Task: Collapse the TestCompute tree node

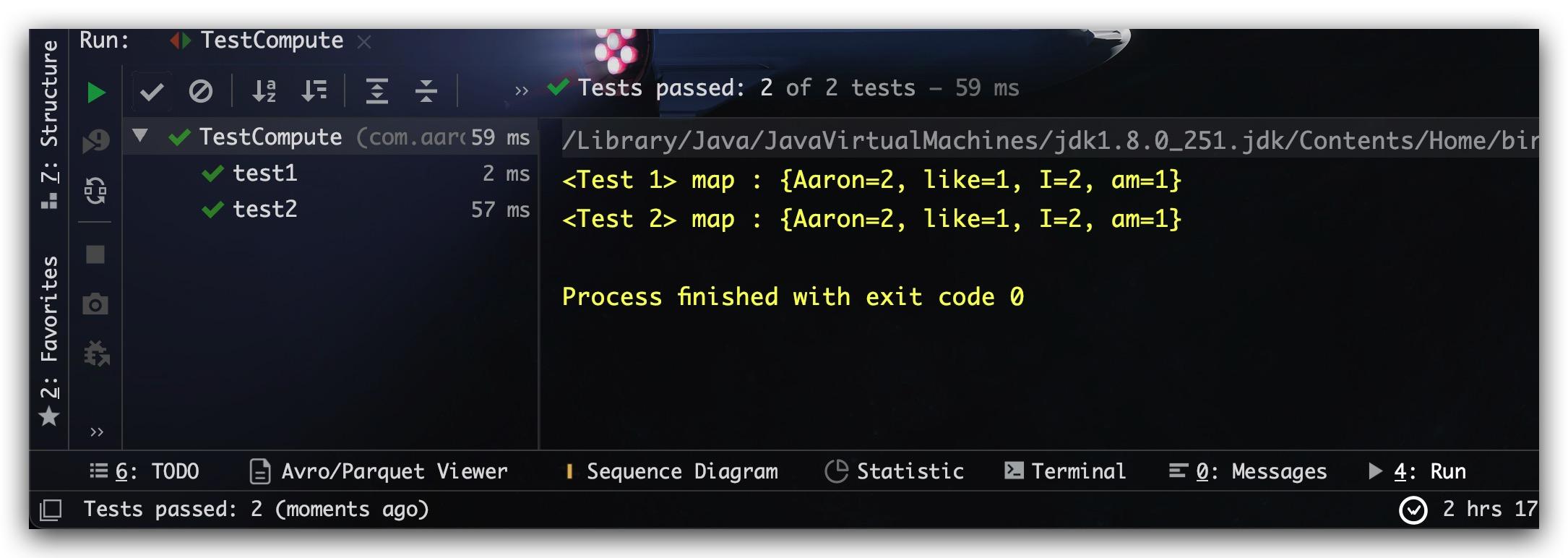Action: point(140,136)
